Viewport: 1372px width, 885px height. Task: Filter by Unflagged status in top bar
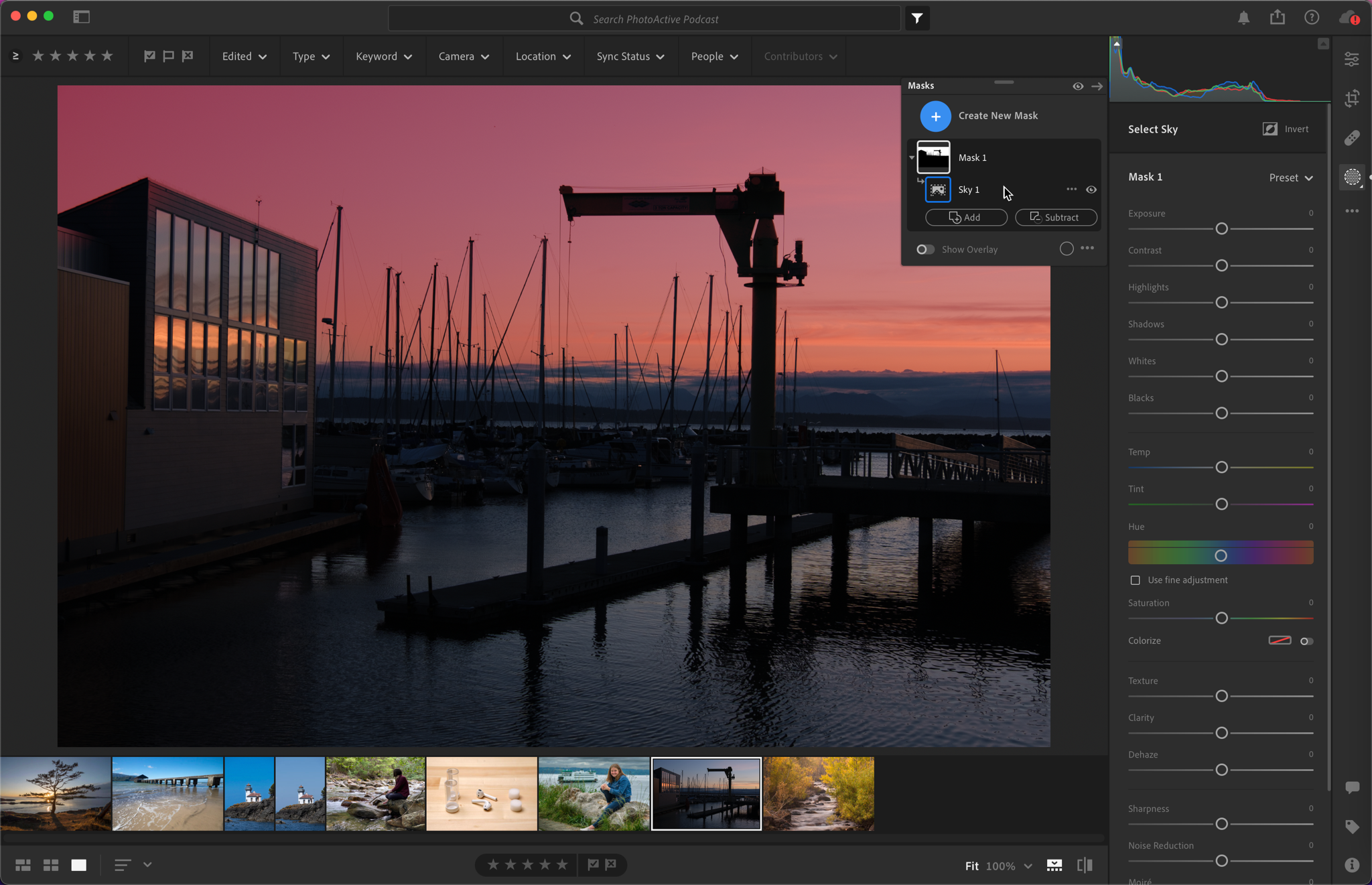pyautogui.click(x=168, y=56)
